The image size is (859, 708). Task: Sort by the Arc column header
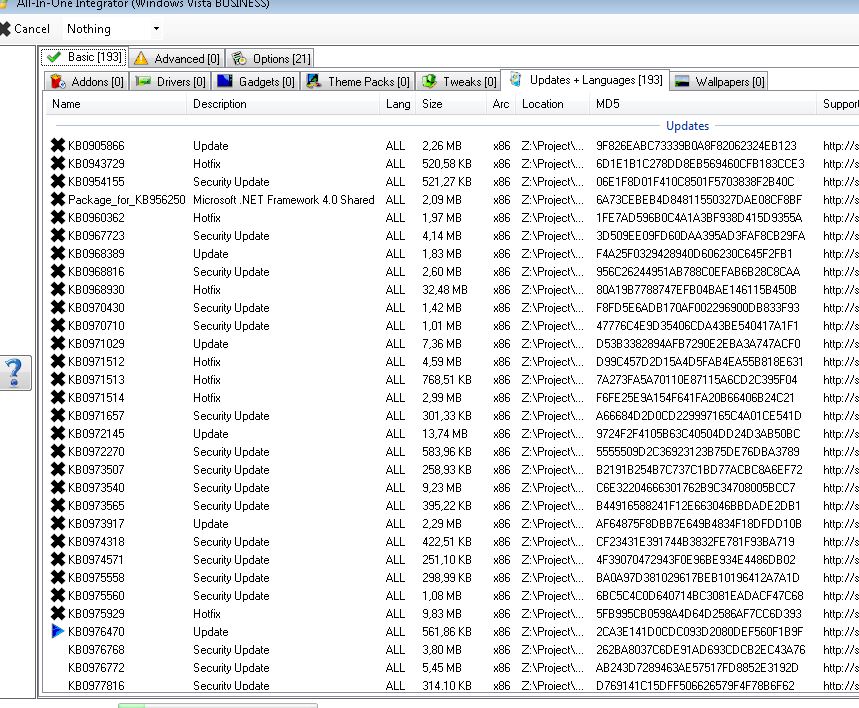(501, 104)
